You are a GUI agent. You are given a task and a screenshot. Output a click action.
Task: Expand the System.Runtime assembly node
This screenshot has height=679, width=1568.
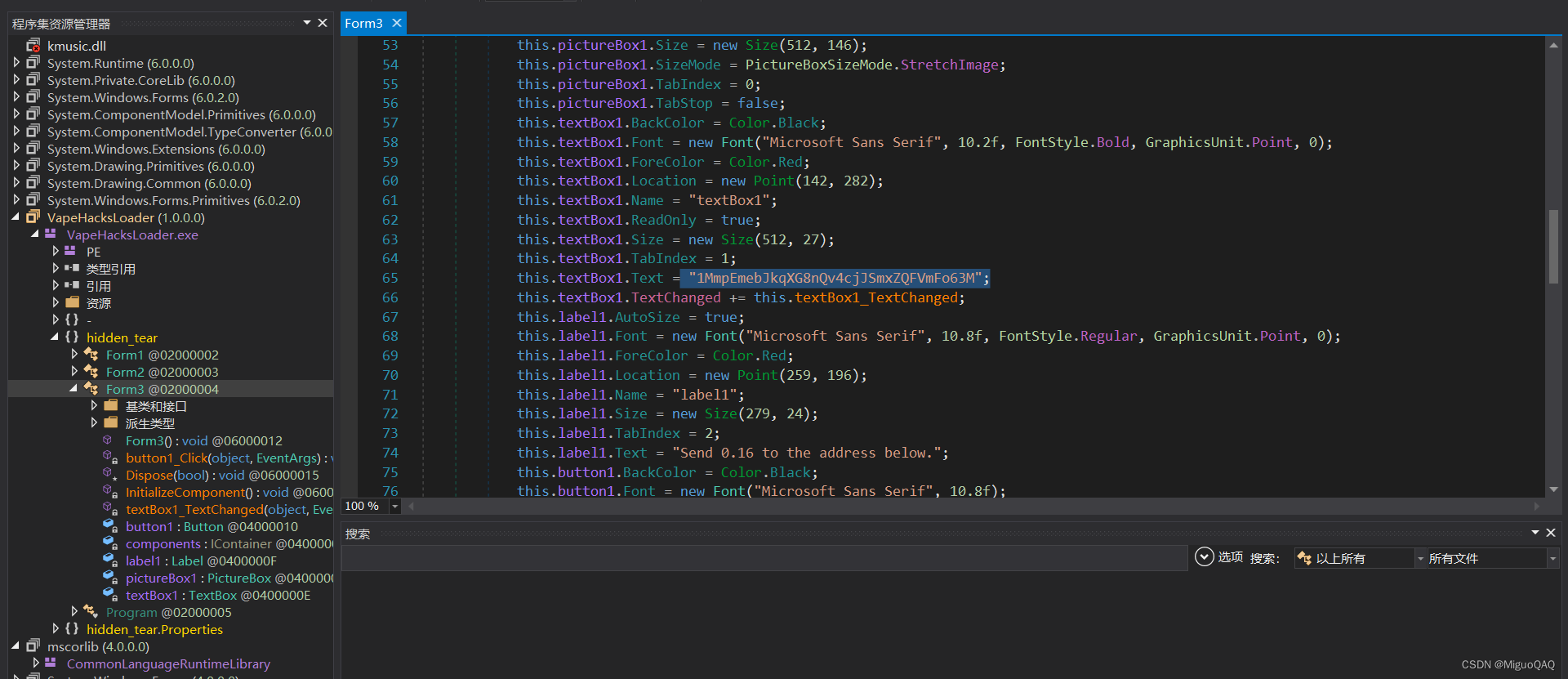point(16,63)
